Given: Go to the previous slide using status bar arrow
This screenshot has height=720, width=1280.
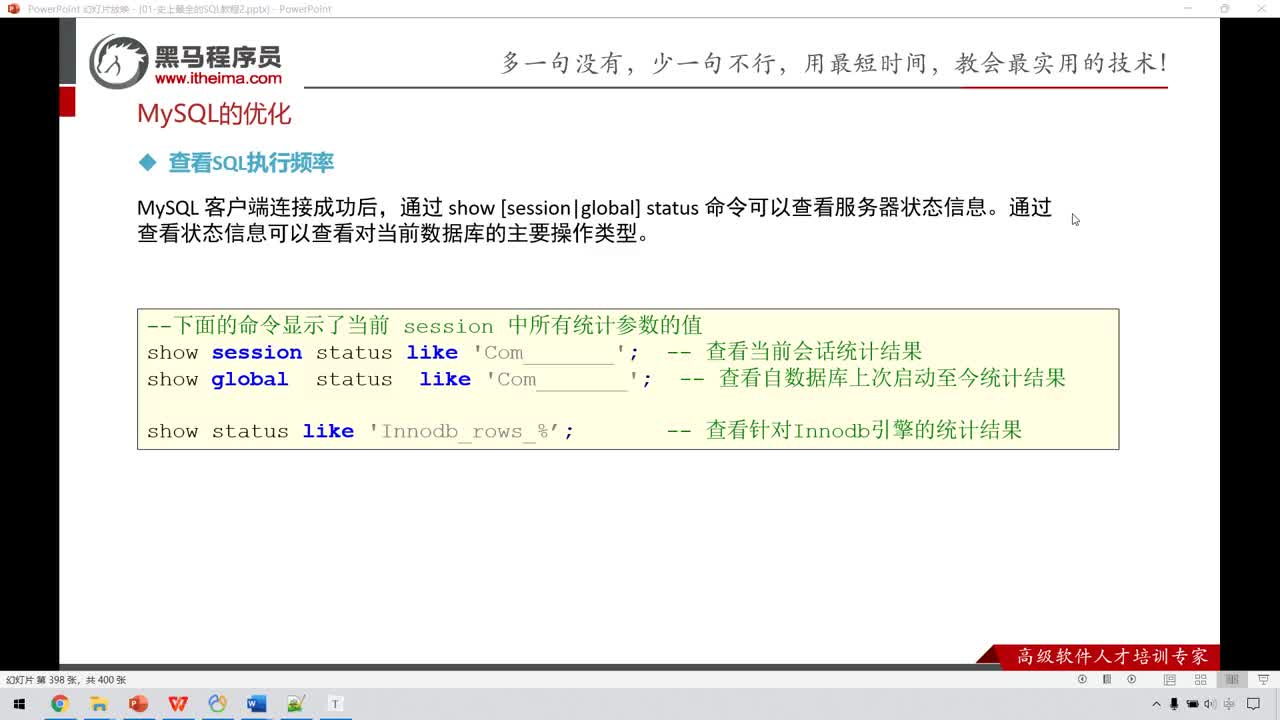Looking at the screenshot, I should (x=1082, y=679).
